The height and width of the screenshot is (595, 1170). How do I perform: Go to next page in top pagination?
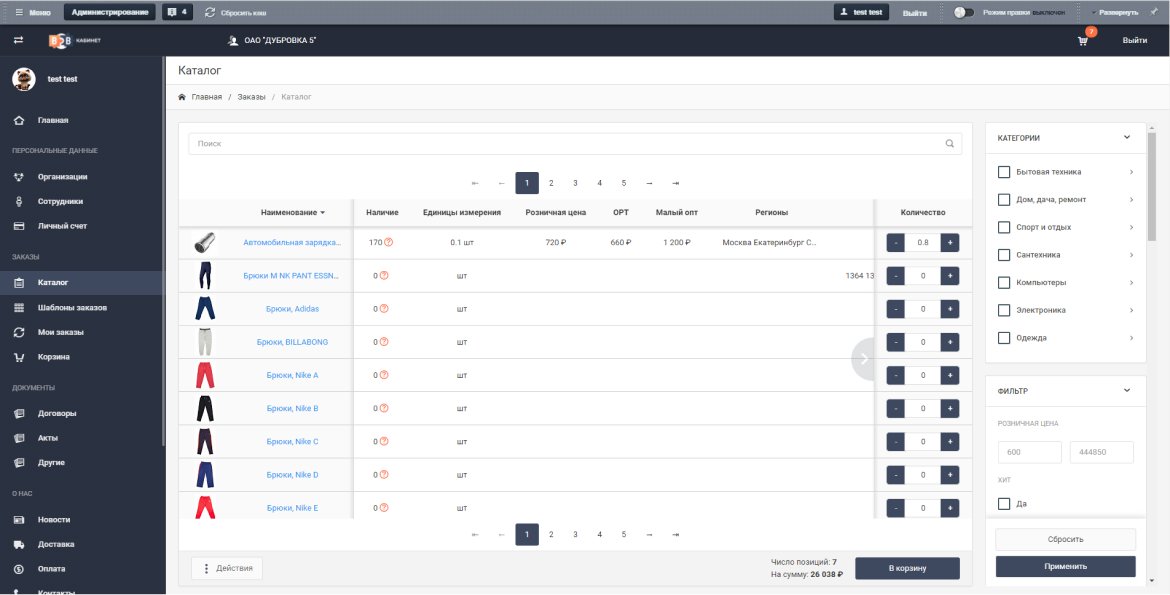tap(649, 183)
